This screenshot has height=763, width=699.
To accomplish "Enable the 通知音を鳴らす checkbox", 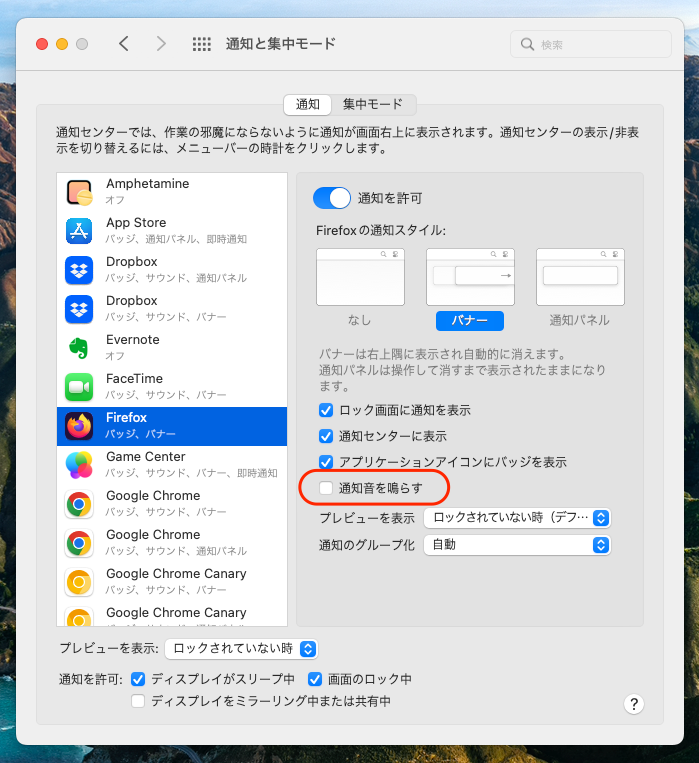I will click(326, 488).
